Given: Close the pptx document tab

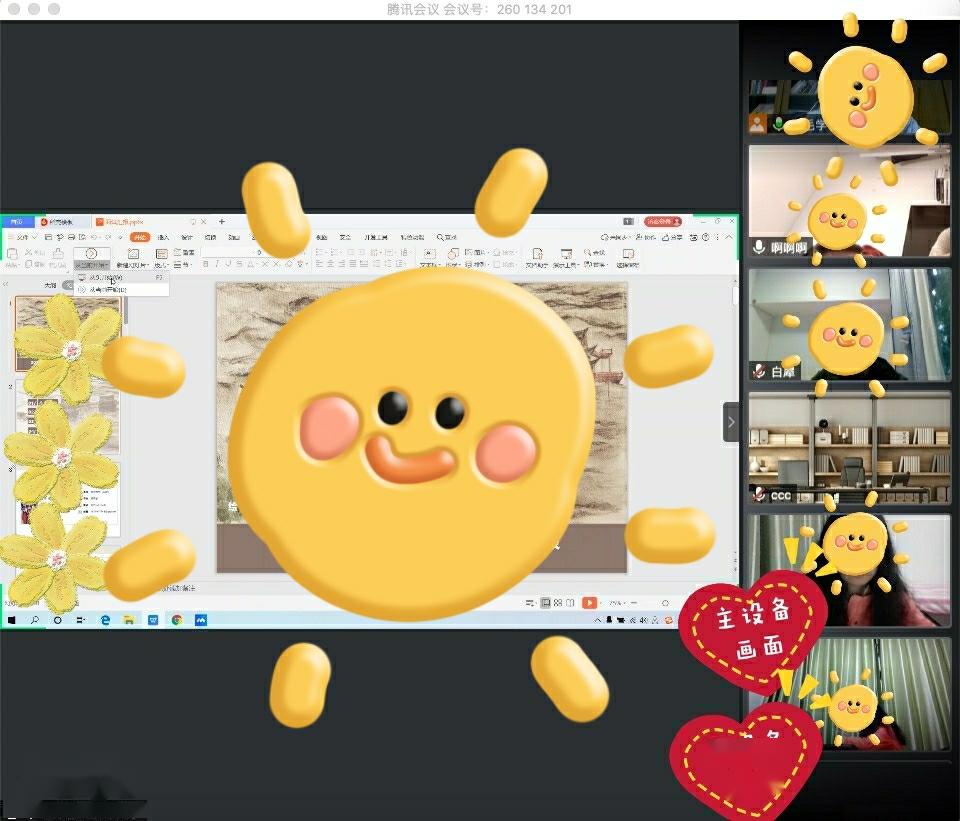Looking at the screenshot, I should point(204,222).
